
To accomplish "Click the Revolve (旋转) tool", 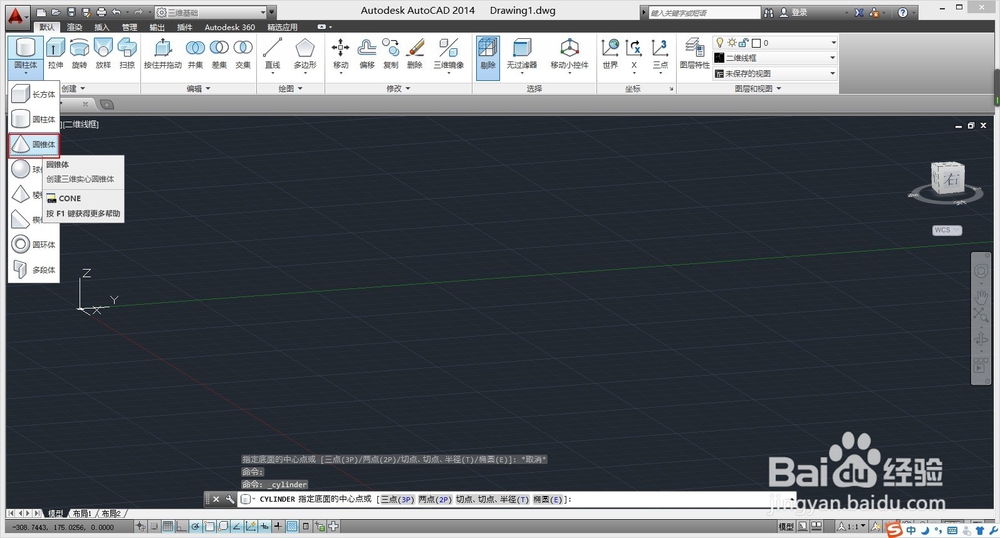I will (79, 54).
